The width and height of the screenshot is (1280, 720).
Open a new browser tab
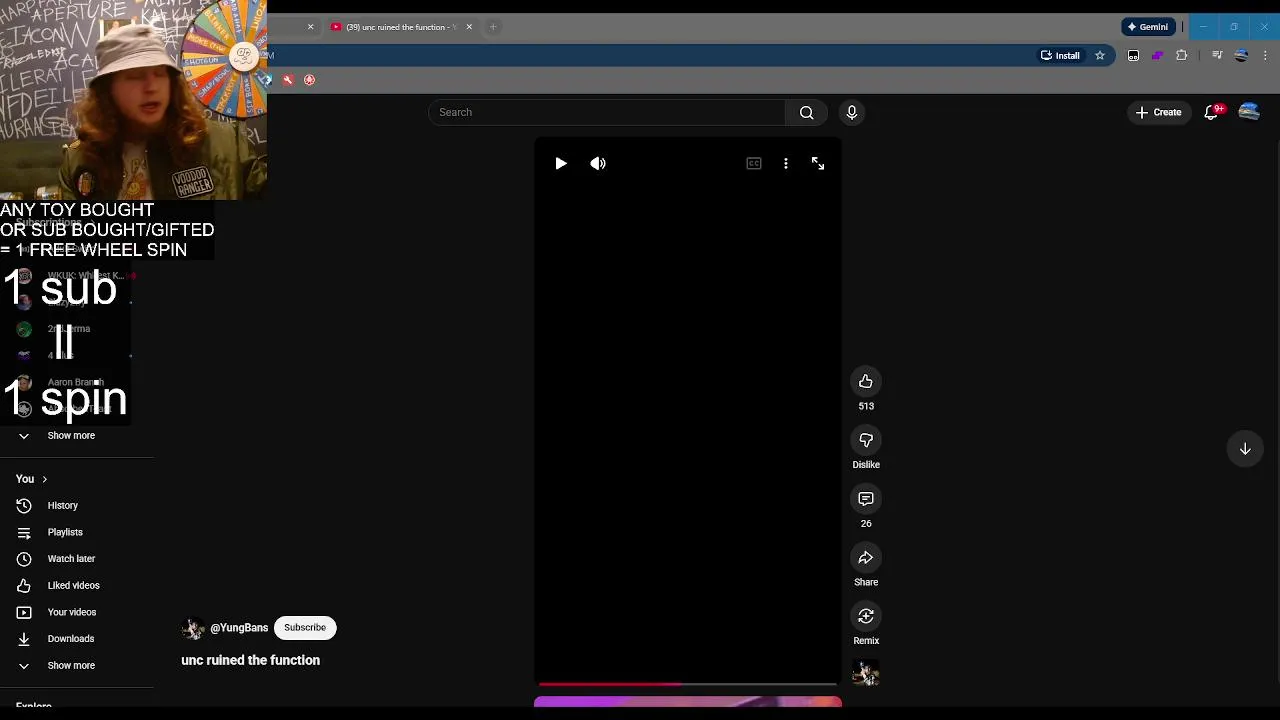[x=493, y=27]
